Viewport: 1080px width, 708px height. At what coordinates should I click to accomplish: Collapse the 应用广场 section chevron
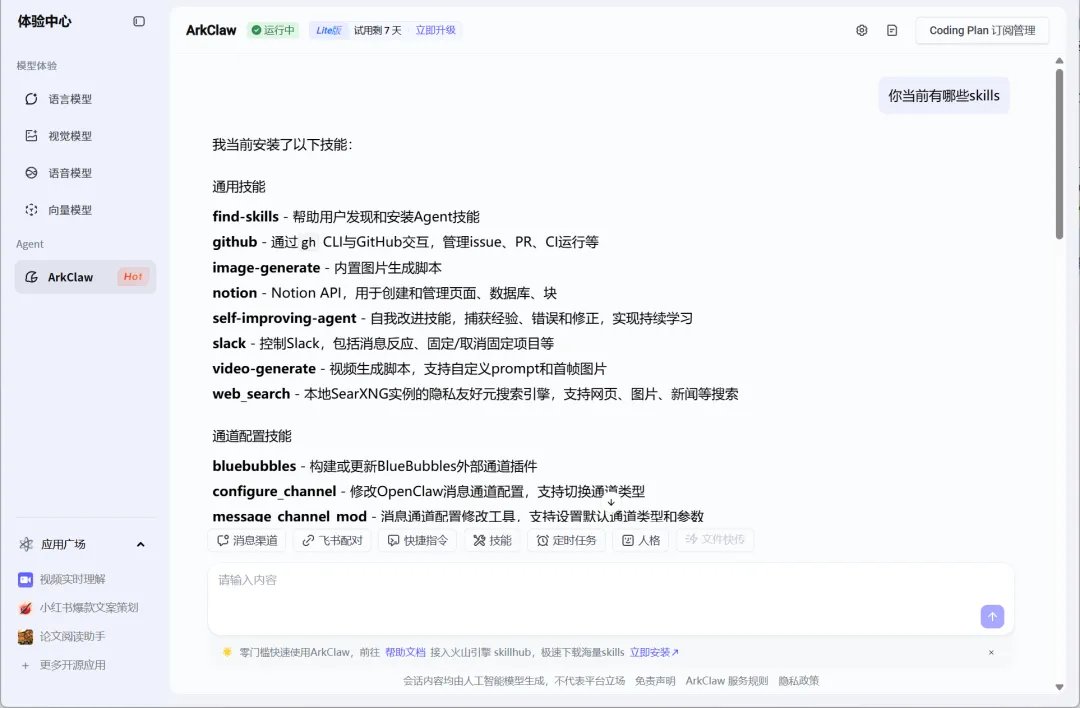pos(141,544)
